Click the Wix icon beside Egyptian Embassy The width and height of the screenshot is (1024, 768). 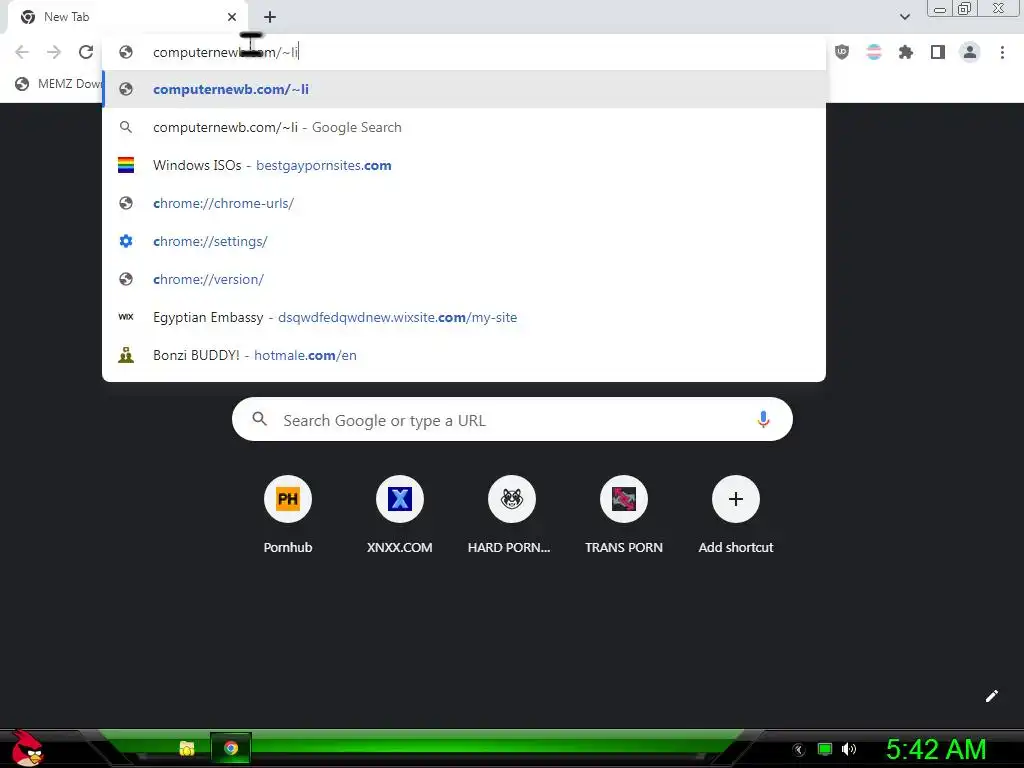[126, 317]
